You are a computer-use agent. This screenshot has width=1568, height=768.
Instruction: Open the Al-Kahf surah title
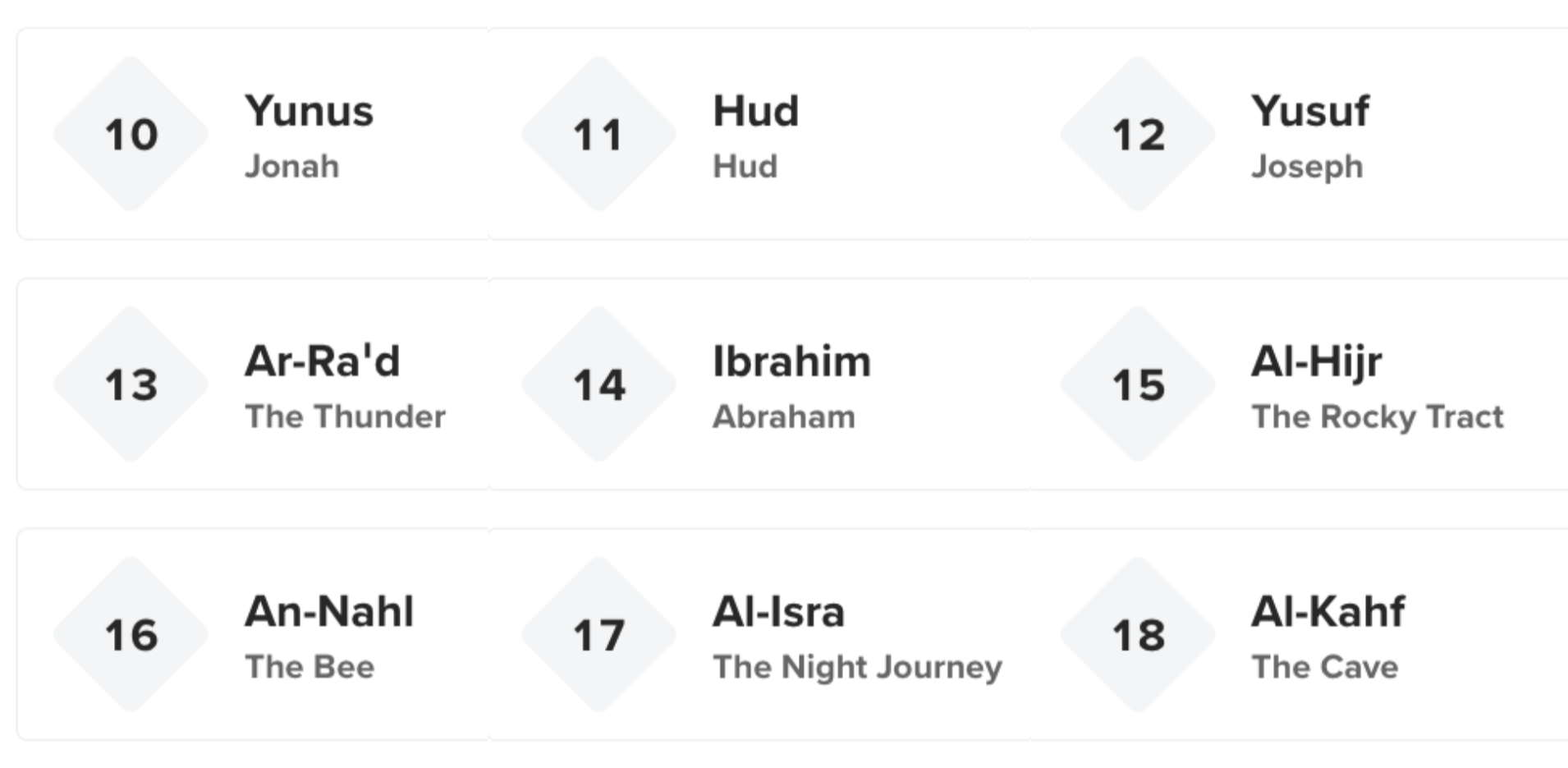(1327, 612)
